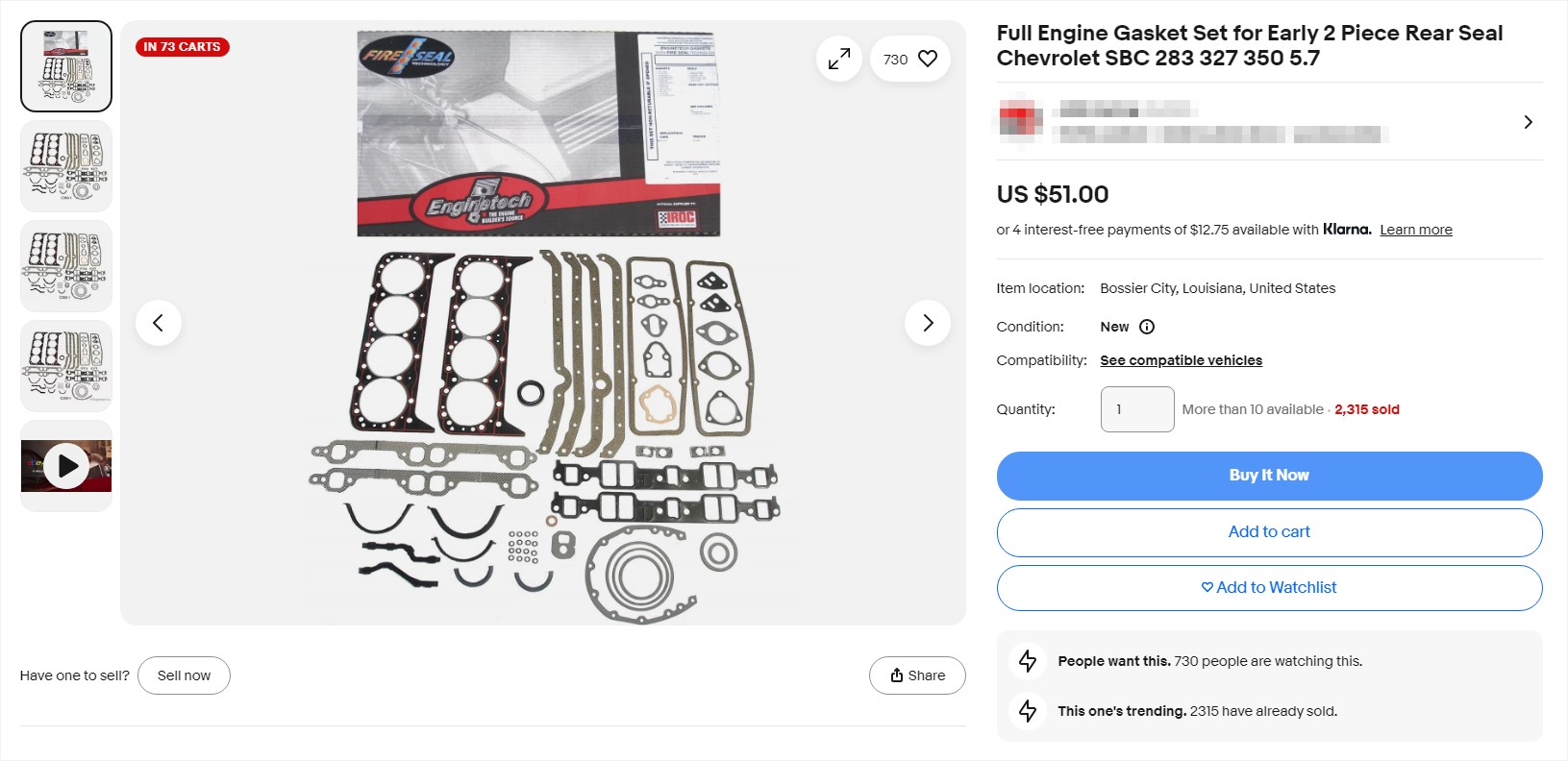The width and height of the screenshot is (1568, 761).
Task: Click the Klarna logo in payment text
Action: (x=1347, y=230)
